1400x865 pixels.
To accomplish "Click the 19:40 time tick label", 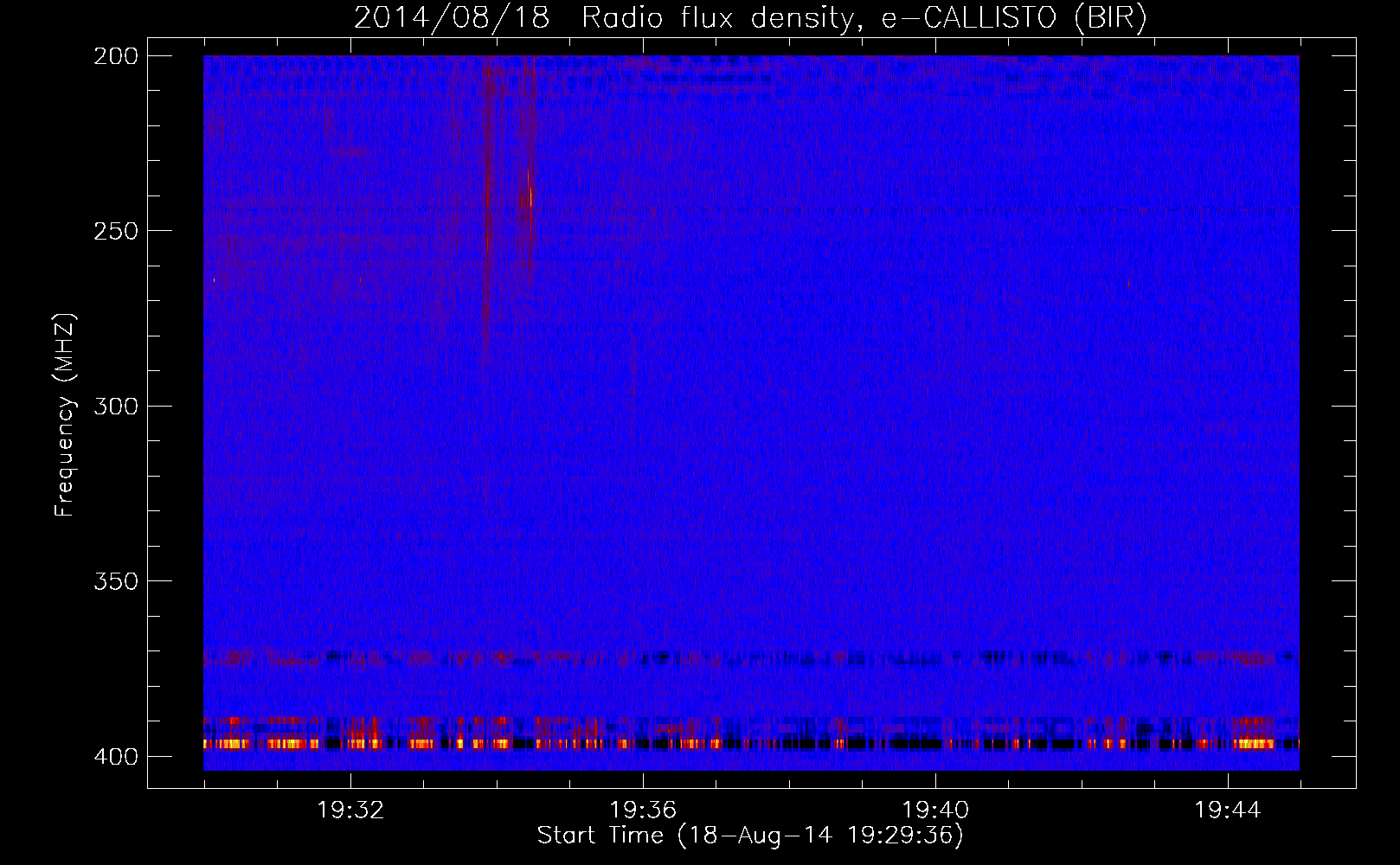I will [x=935, y=811].
